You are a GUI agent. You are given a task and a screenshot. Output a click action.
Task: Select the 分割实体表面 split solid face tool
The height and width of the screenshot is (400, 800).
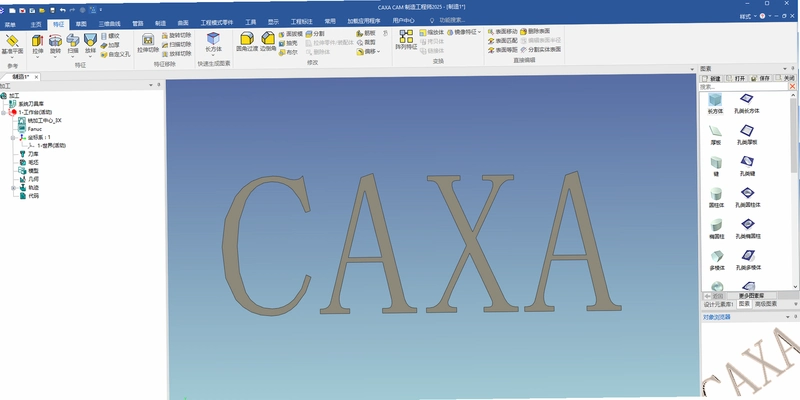pyautogui.click(x=541, y=49)
